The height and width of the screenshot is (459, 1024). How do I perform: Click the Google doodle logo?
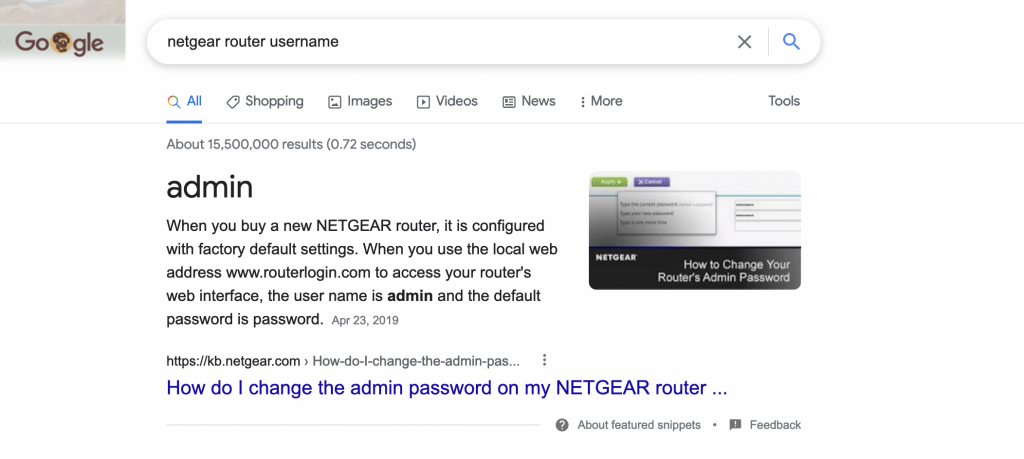[x=60, y=43]
